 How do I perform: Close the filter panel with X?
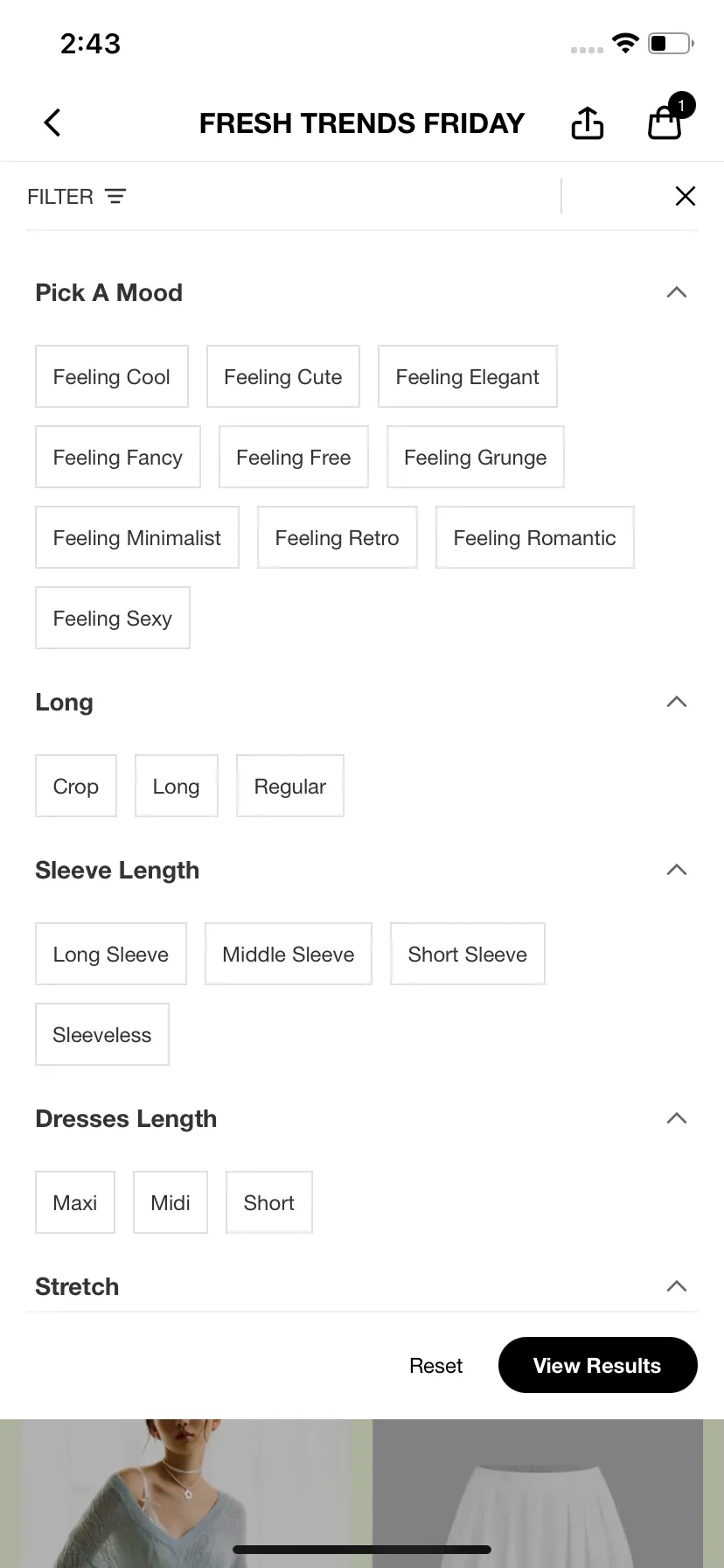click(x=686, y=196)
